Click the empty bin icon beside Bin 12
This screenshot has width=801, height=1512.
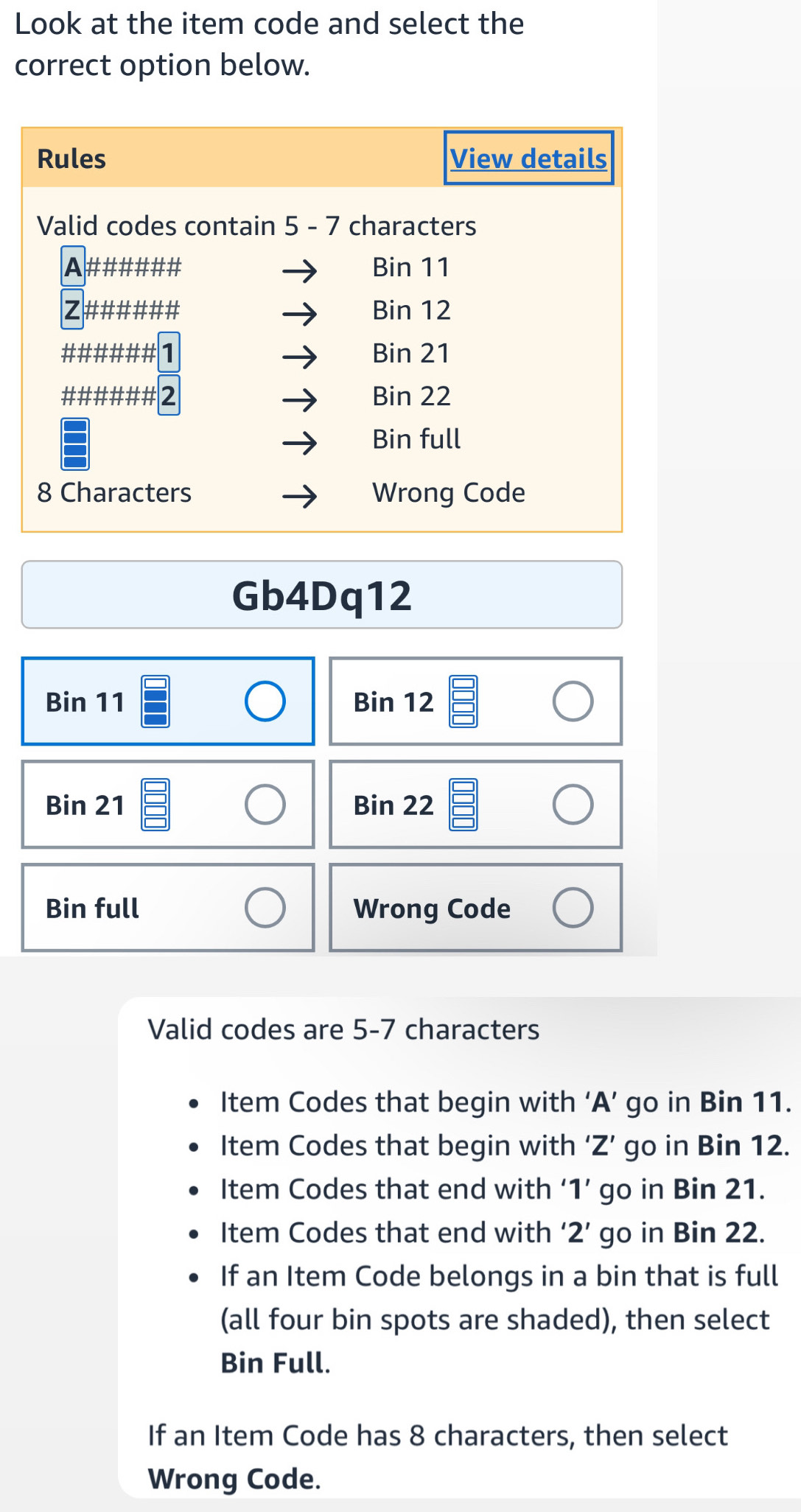(464, 701)
